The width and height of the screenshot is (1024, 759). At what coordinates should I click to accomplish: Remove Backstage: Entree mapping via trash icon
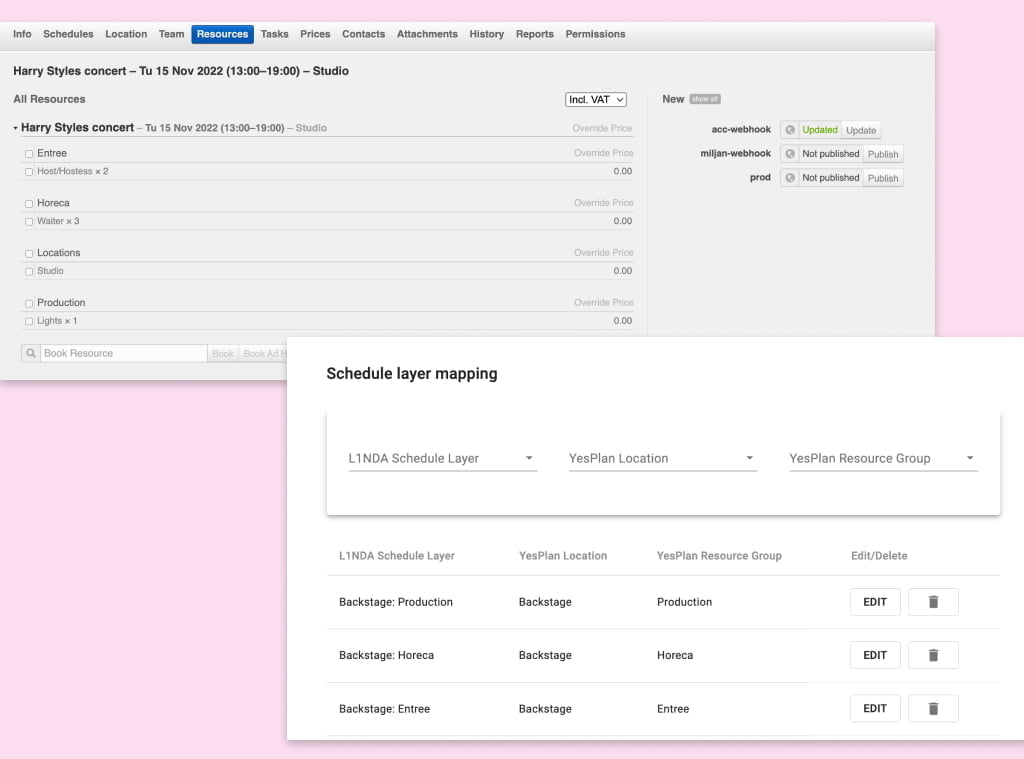tap(933, 709)
